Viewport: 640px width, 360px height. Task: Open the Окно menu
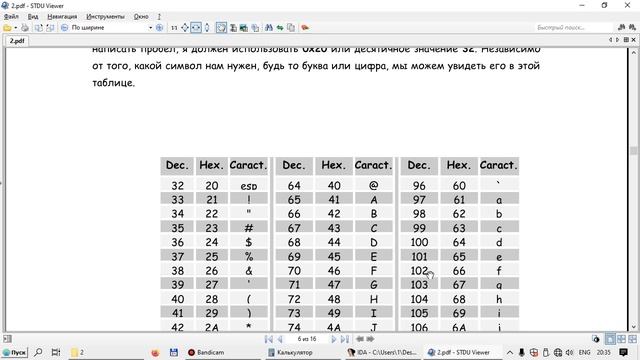[141, 17]
